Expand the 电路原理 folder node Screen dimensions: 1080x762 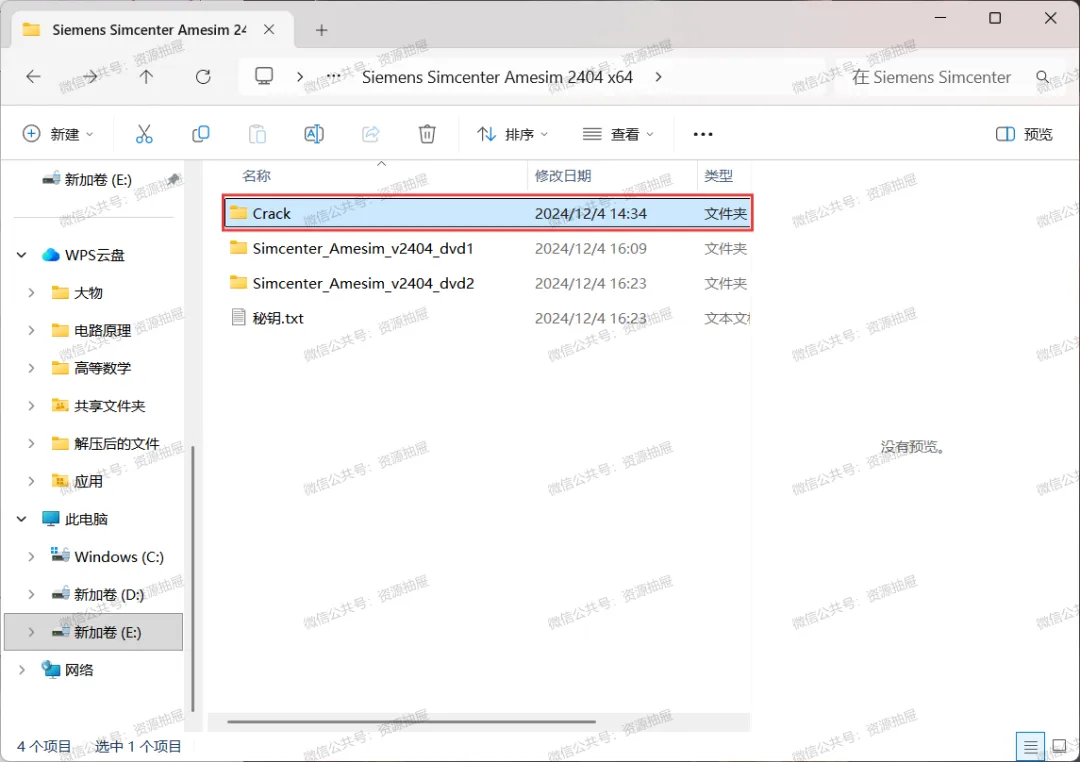[x=31, y=331]
